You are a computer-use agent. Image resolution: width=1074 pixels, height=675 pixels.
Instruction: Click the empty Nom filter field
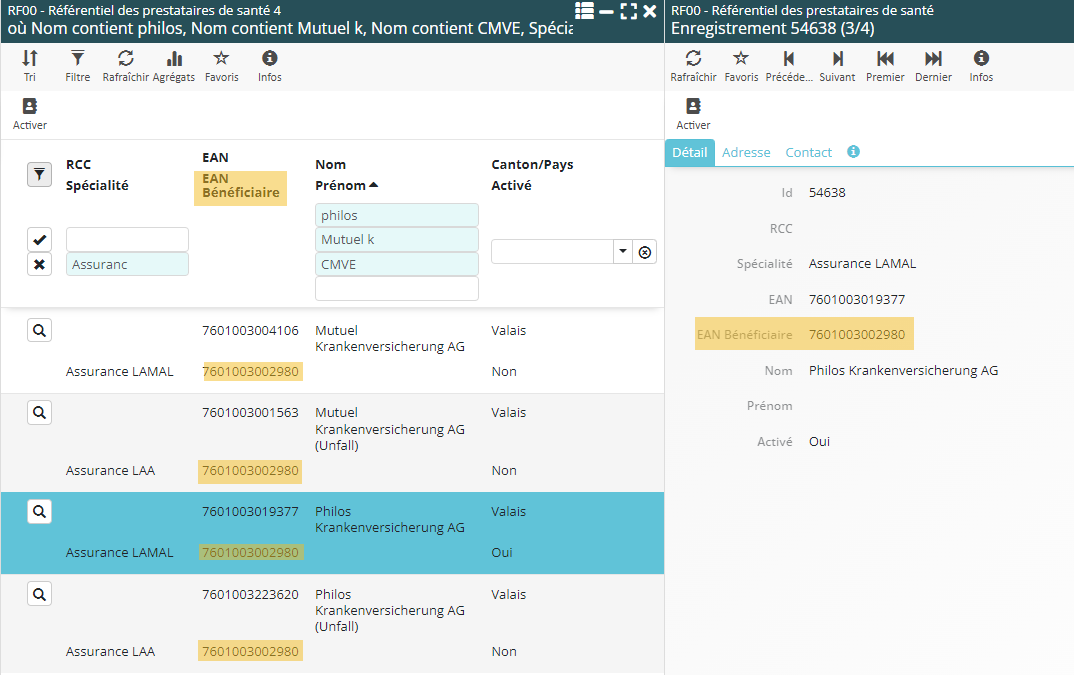[396, 289]
